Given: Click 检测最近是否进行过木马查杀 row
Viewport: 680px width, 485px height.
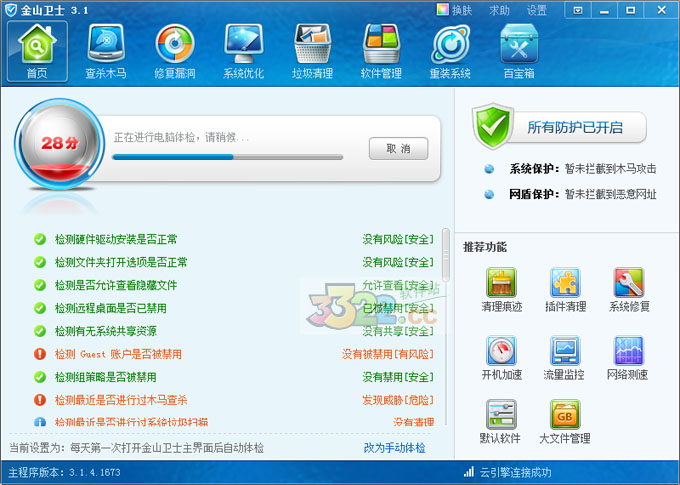Looking at the screenshot, I should pyautogui.click(x=233, y=400).
